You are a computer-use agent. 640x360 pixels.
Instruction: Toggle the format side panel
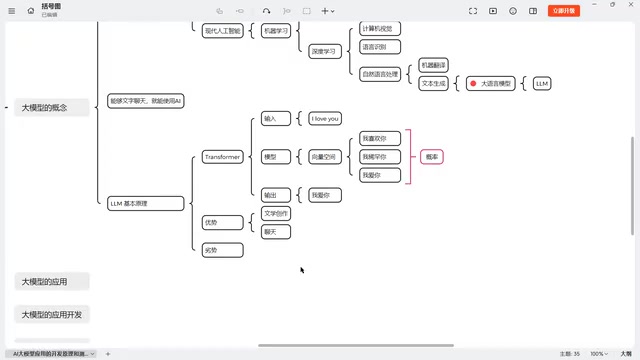pyautogui.click(x=533, y=11)
